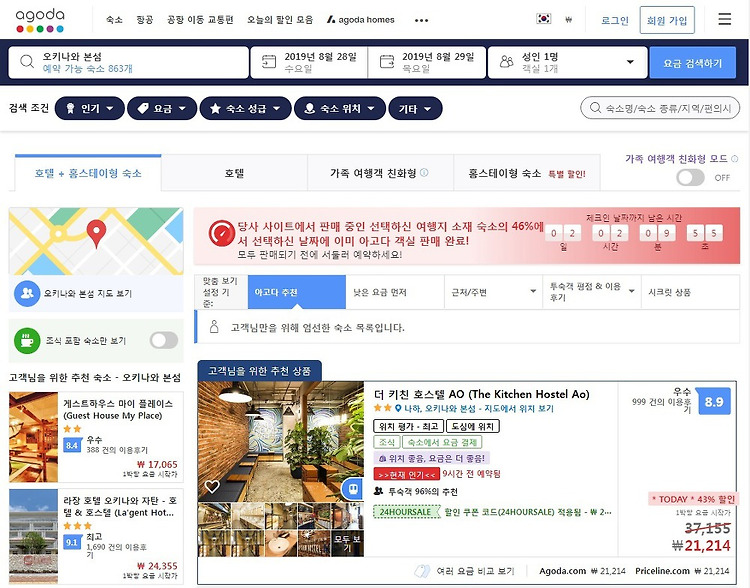Change currency with the ₩ icon
Image resolution: width=750 pixels, height=588 pixels.
point(568,20)
